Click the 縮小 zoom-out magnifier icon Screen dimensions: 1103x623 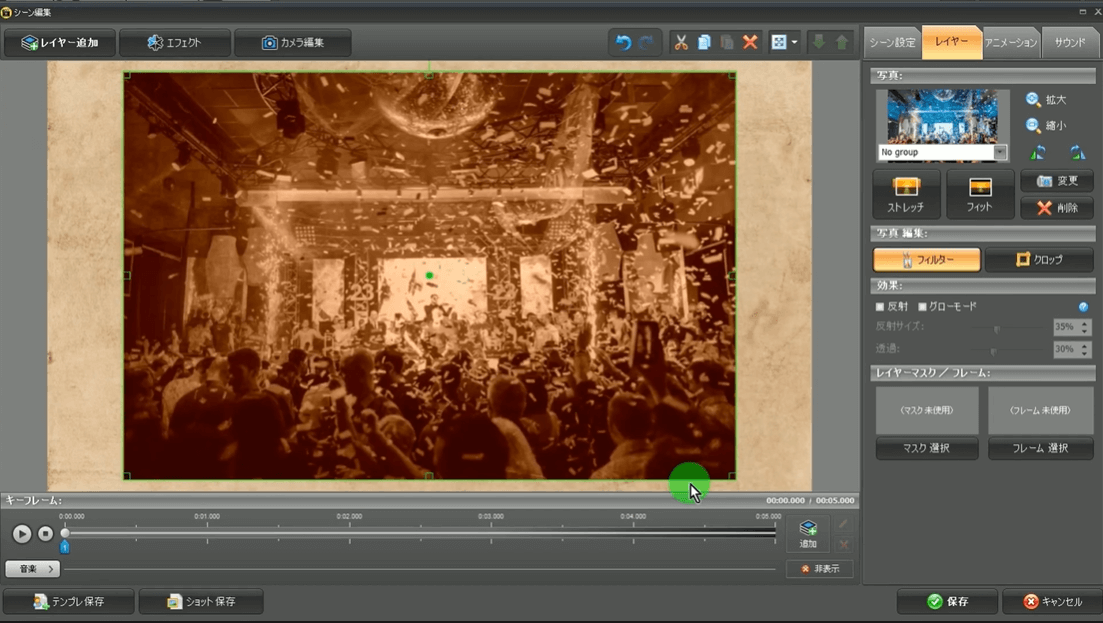tap(1033, 126)
